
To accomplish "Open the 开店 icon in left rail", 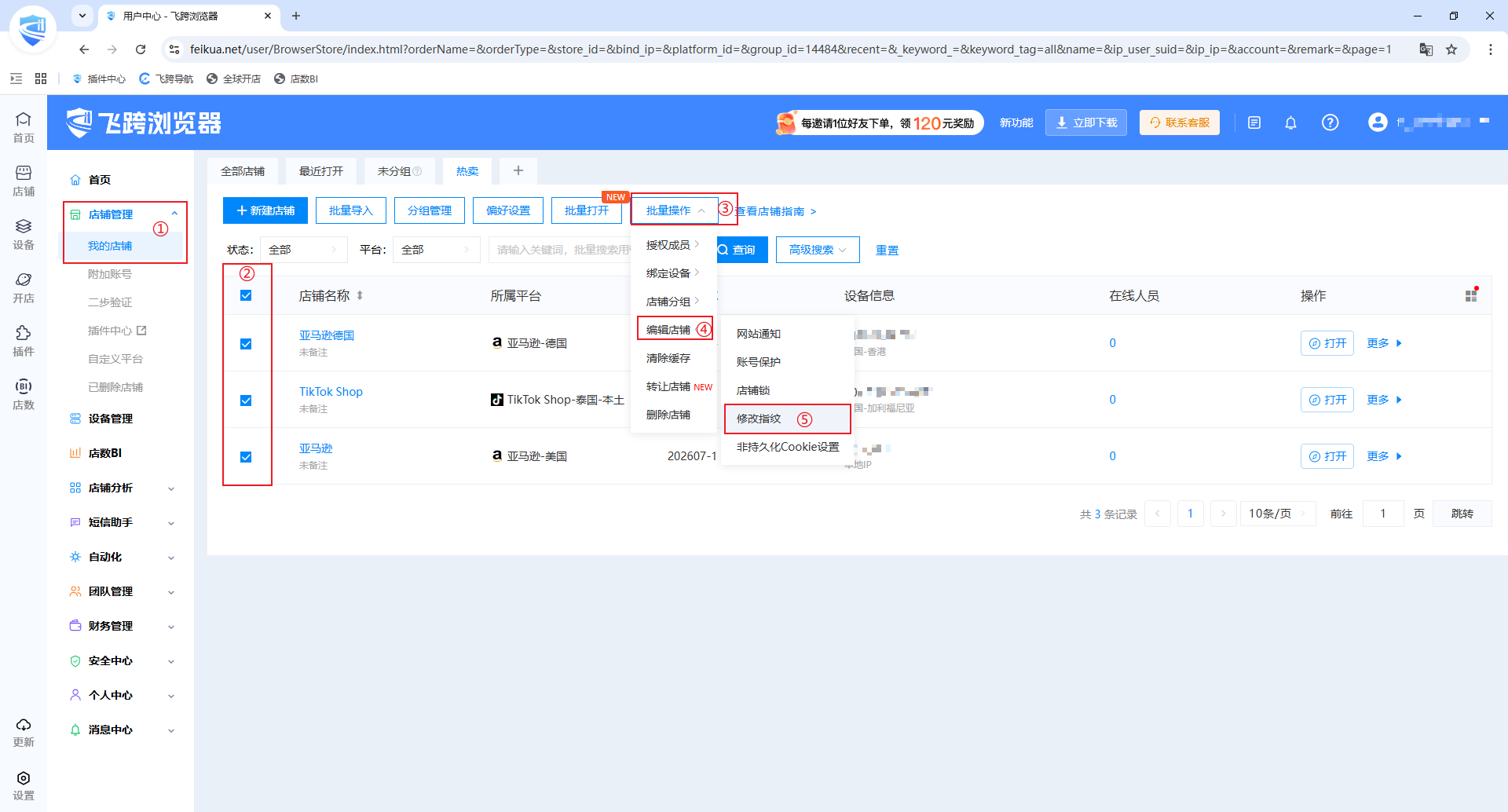I will pos(24,287).
